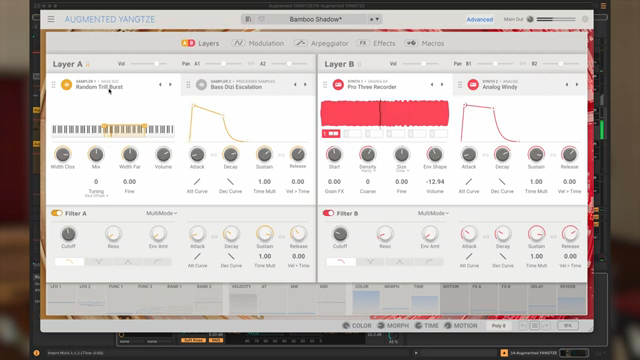Open preset up/down arrows selector
Screen dimensions: 640x360
pos(374,19)
